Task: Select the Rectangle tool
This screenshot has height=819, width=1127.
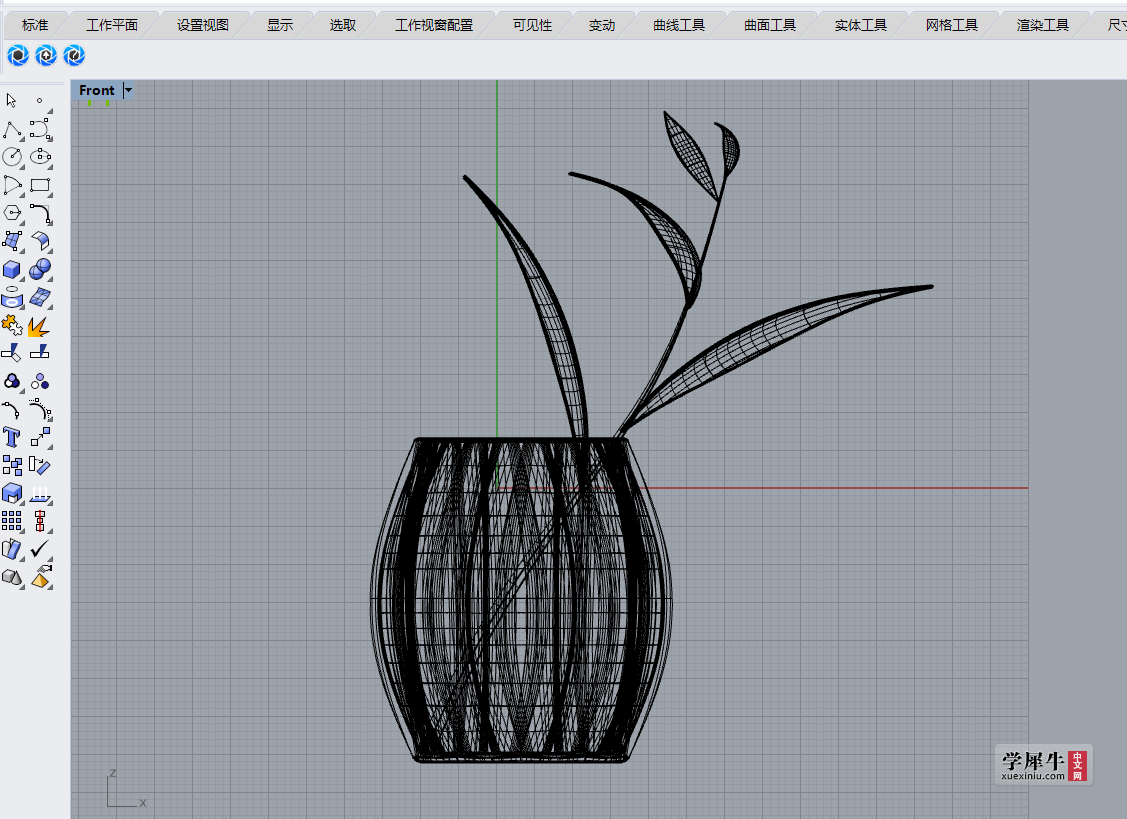Action: 40,186
